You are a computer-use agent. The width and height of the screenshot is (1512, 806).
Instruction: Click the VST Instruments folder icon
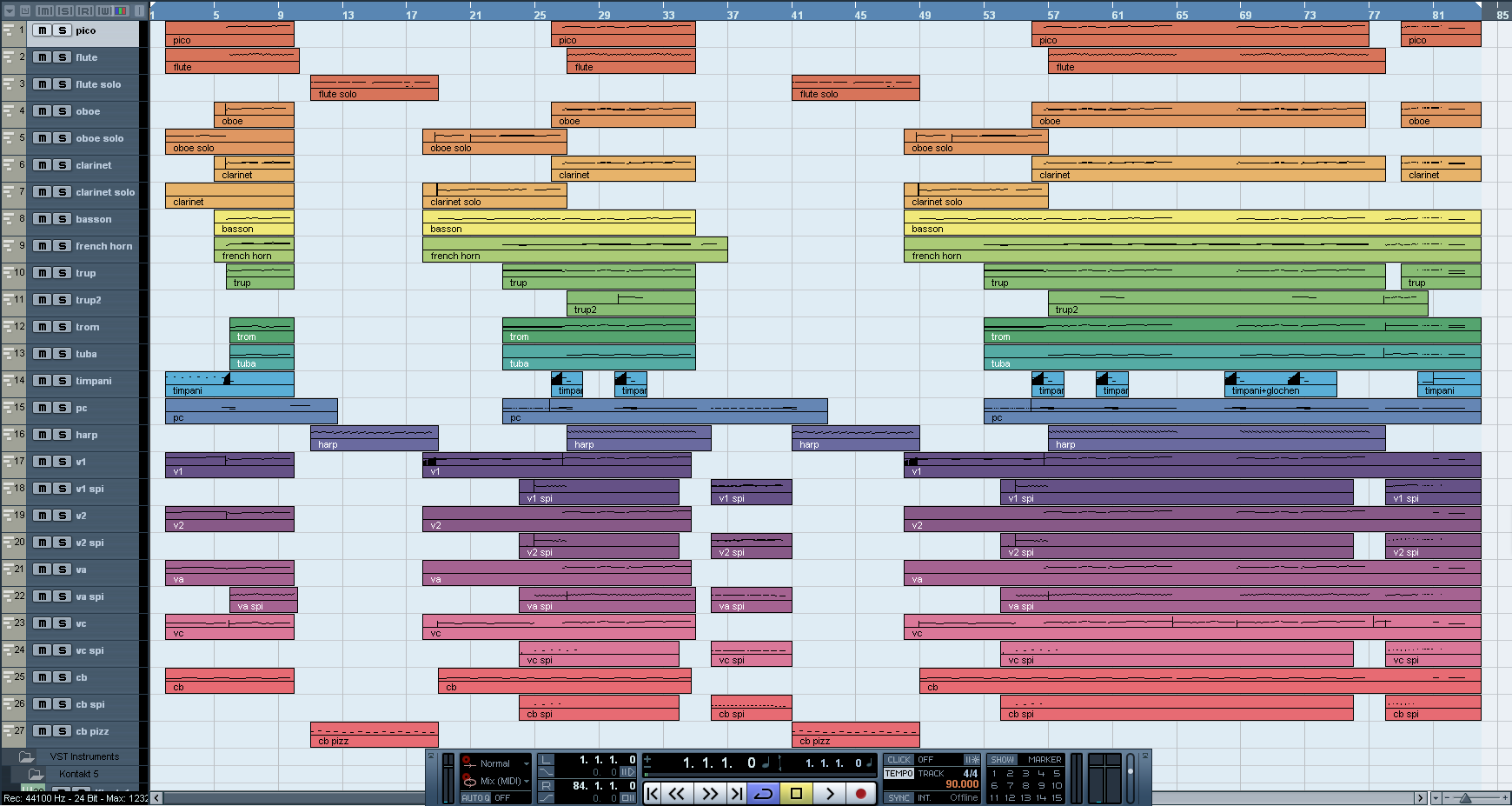27,756
